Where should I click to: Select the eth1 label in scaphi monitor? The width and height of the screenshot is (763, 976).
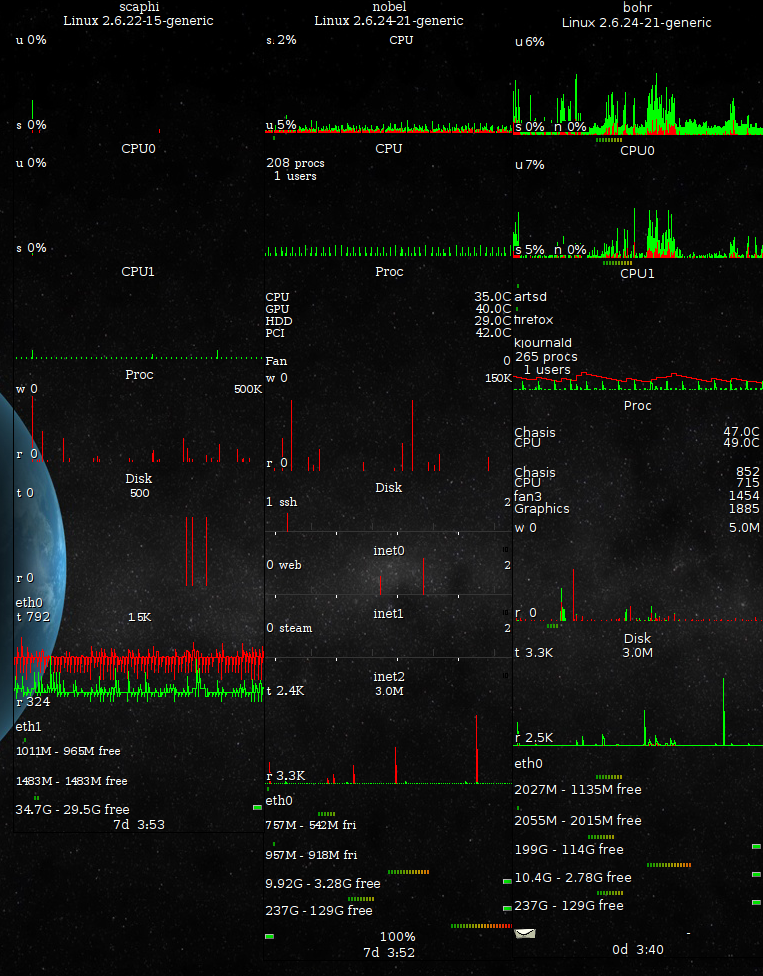tap(29, 726)
